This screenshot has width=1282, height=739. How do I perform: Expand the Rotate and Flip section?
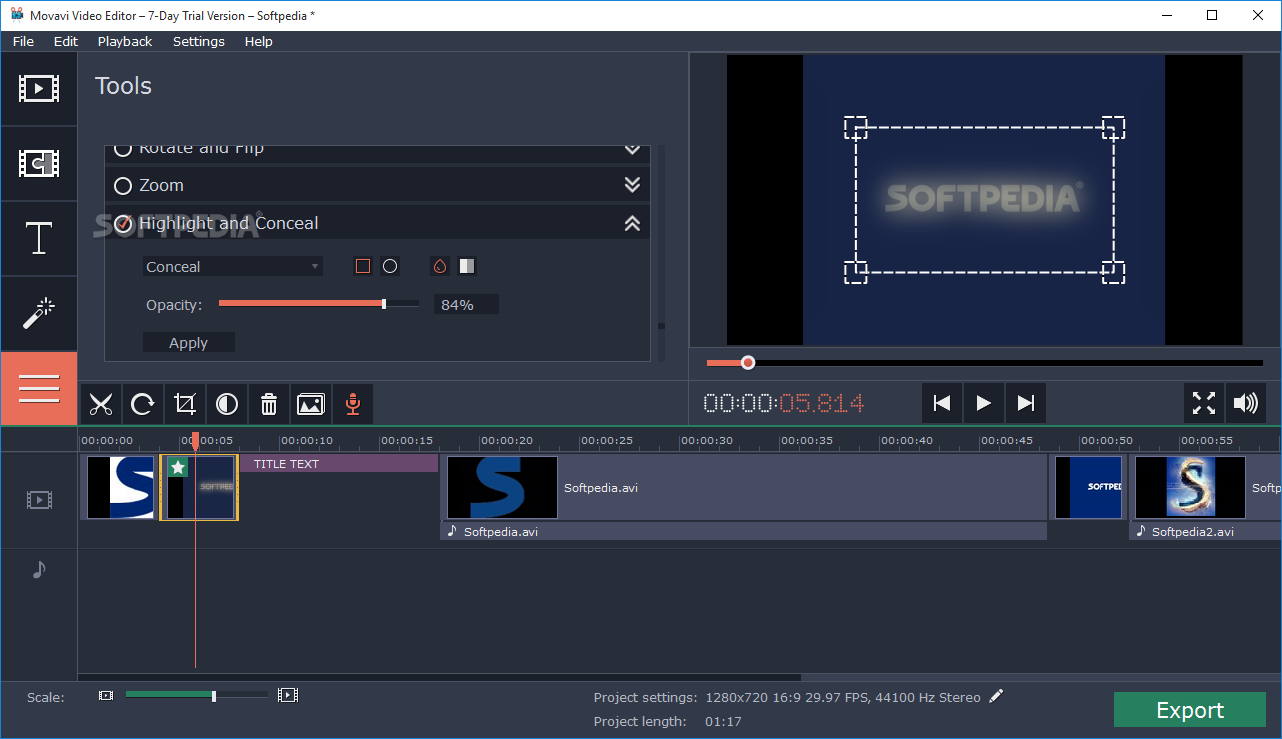(x=632, y=149)
